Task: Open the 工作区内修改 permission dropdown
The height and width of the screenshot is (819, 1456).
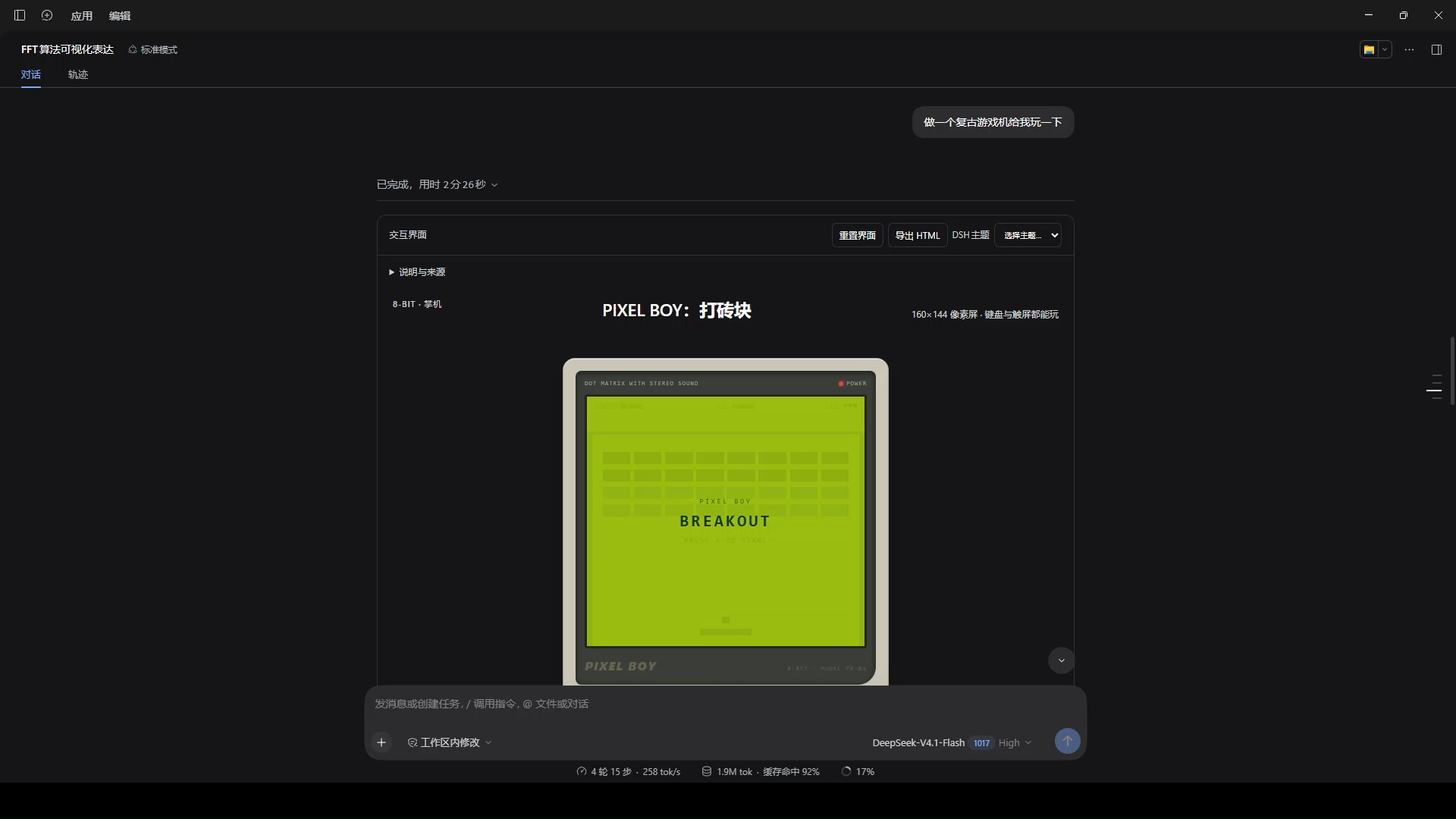Action: pyautogui.click(x=450, y=742)
